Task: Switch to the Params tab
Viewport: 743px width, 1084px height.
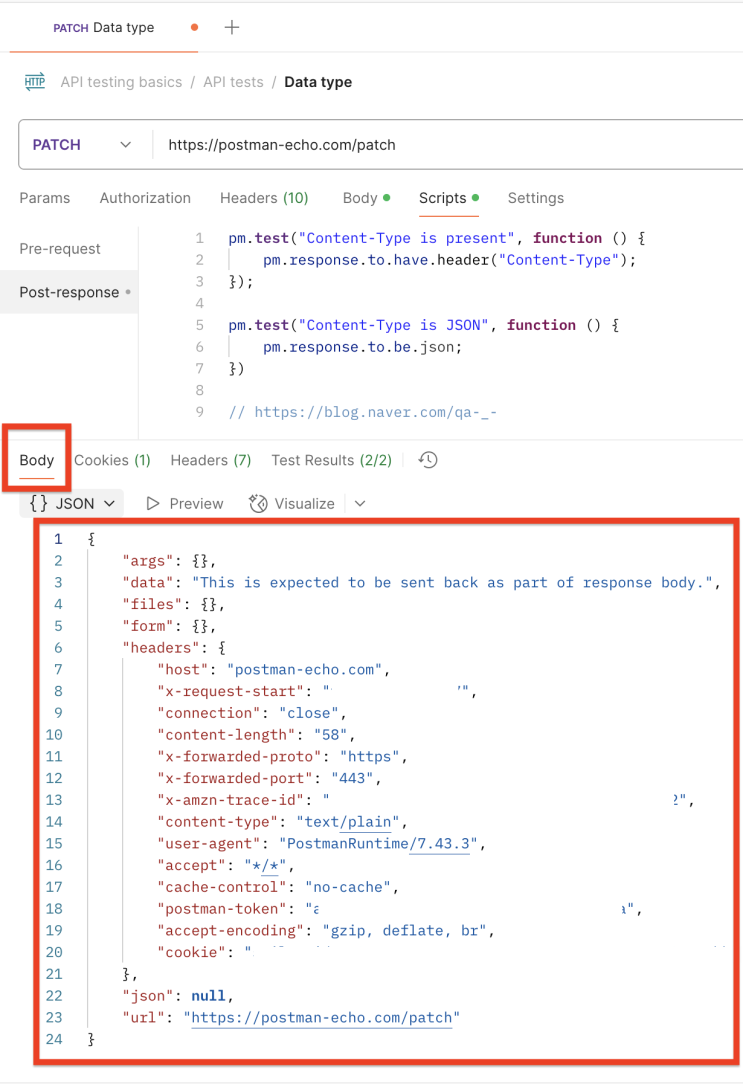Action: pyautogui.click(x=45, y=198)
